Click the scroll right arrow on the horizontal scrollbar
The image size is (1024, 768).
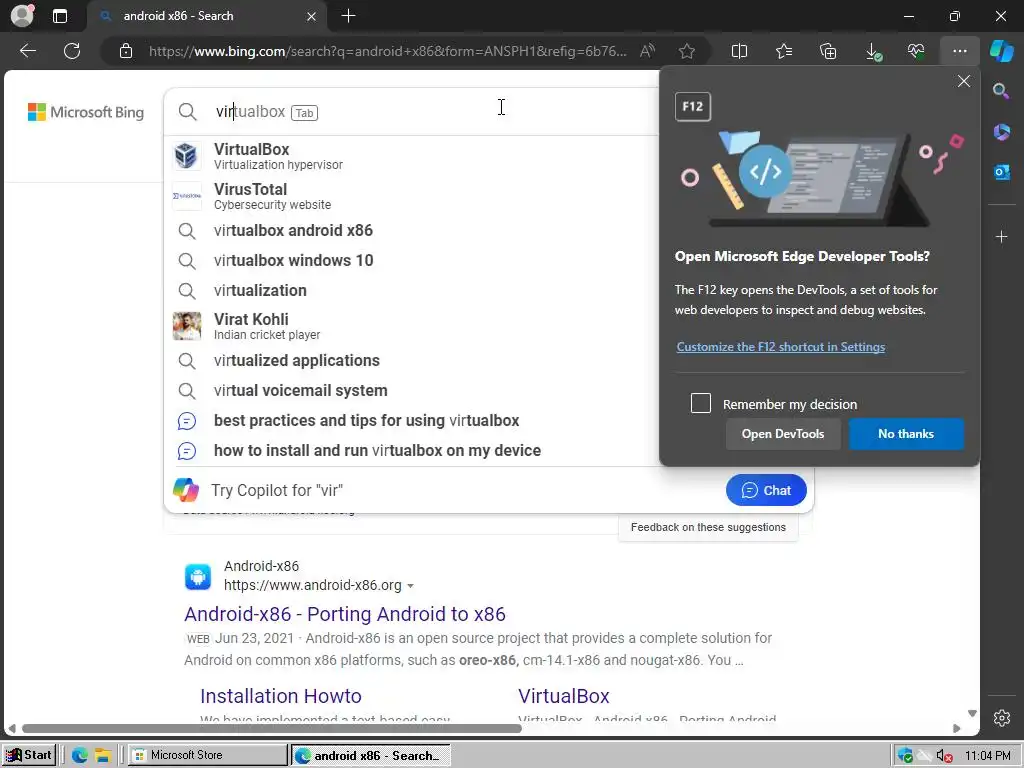point(957,728)
